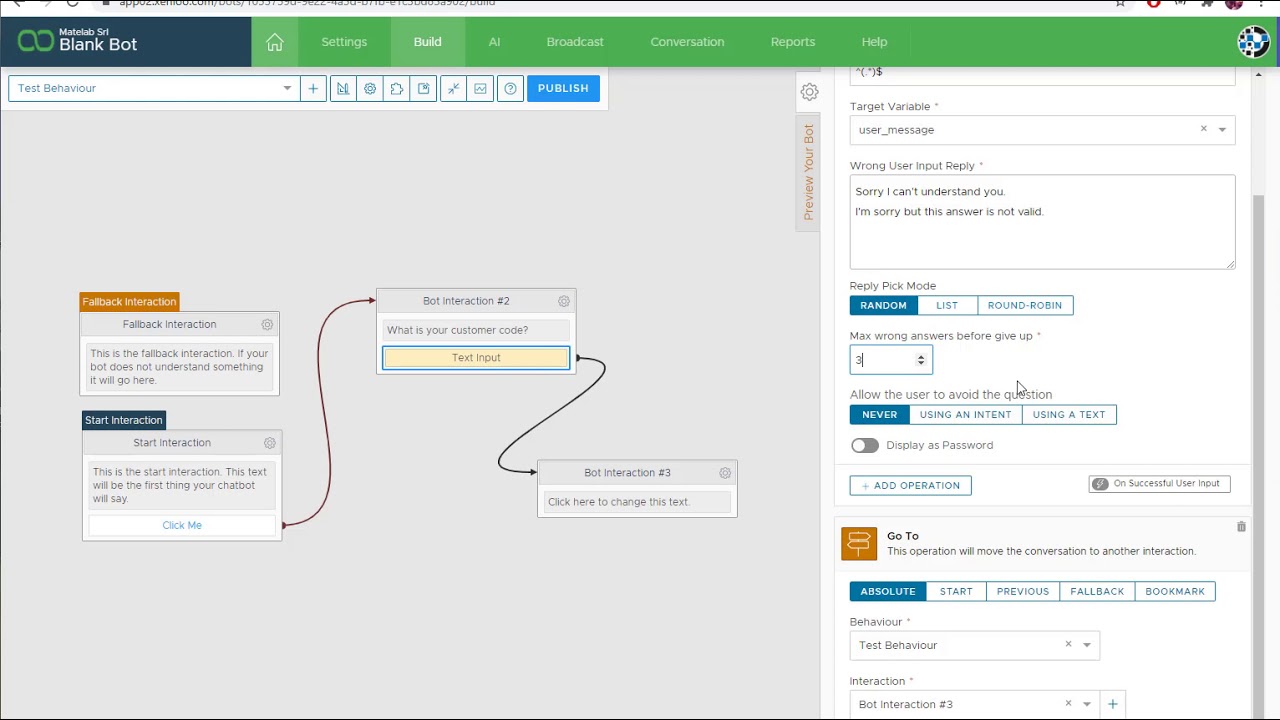
Task: Open Start Interaction gear settings
Action: (x=270, y=442)
